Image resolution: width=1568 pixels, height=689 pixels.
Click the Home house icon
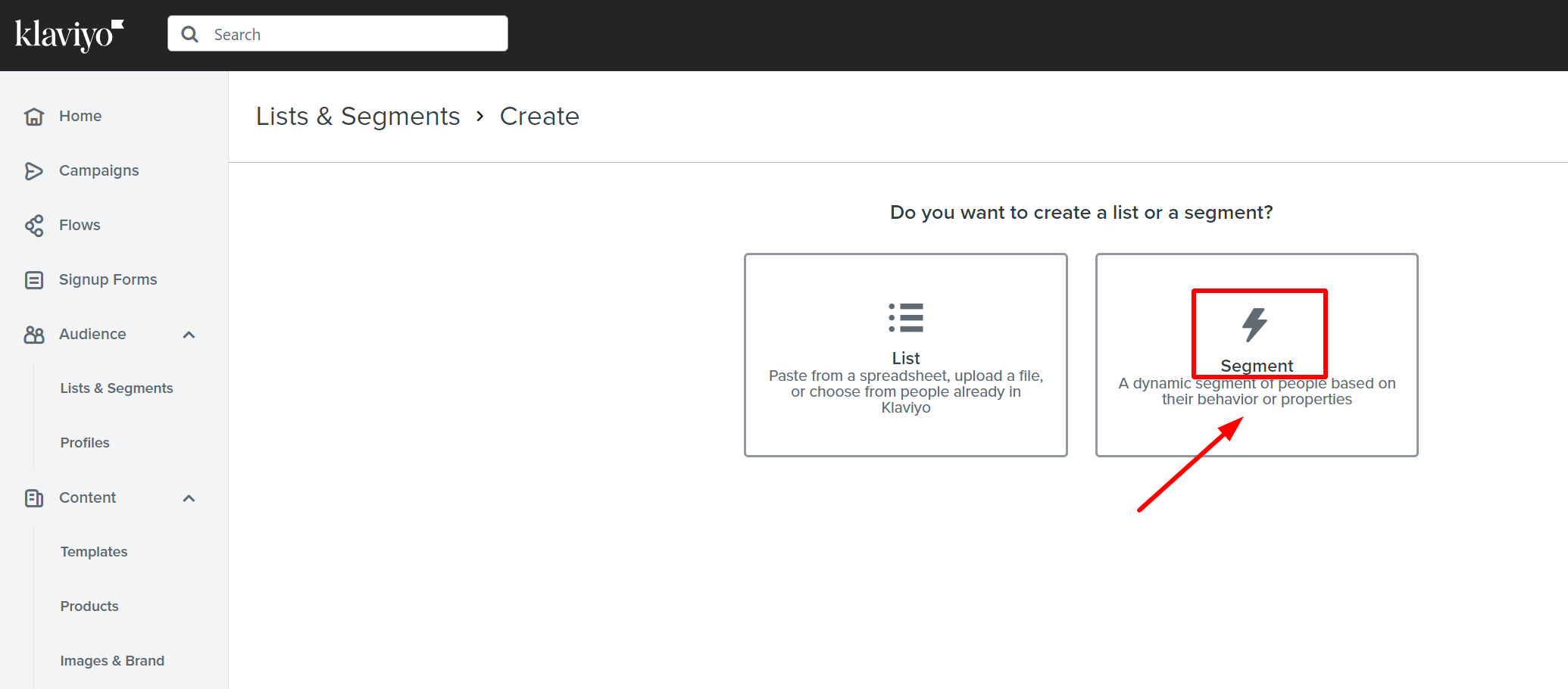pyautogui.click(x=34, y=117)
